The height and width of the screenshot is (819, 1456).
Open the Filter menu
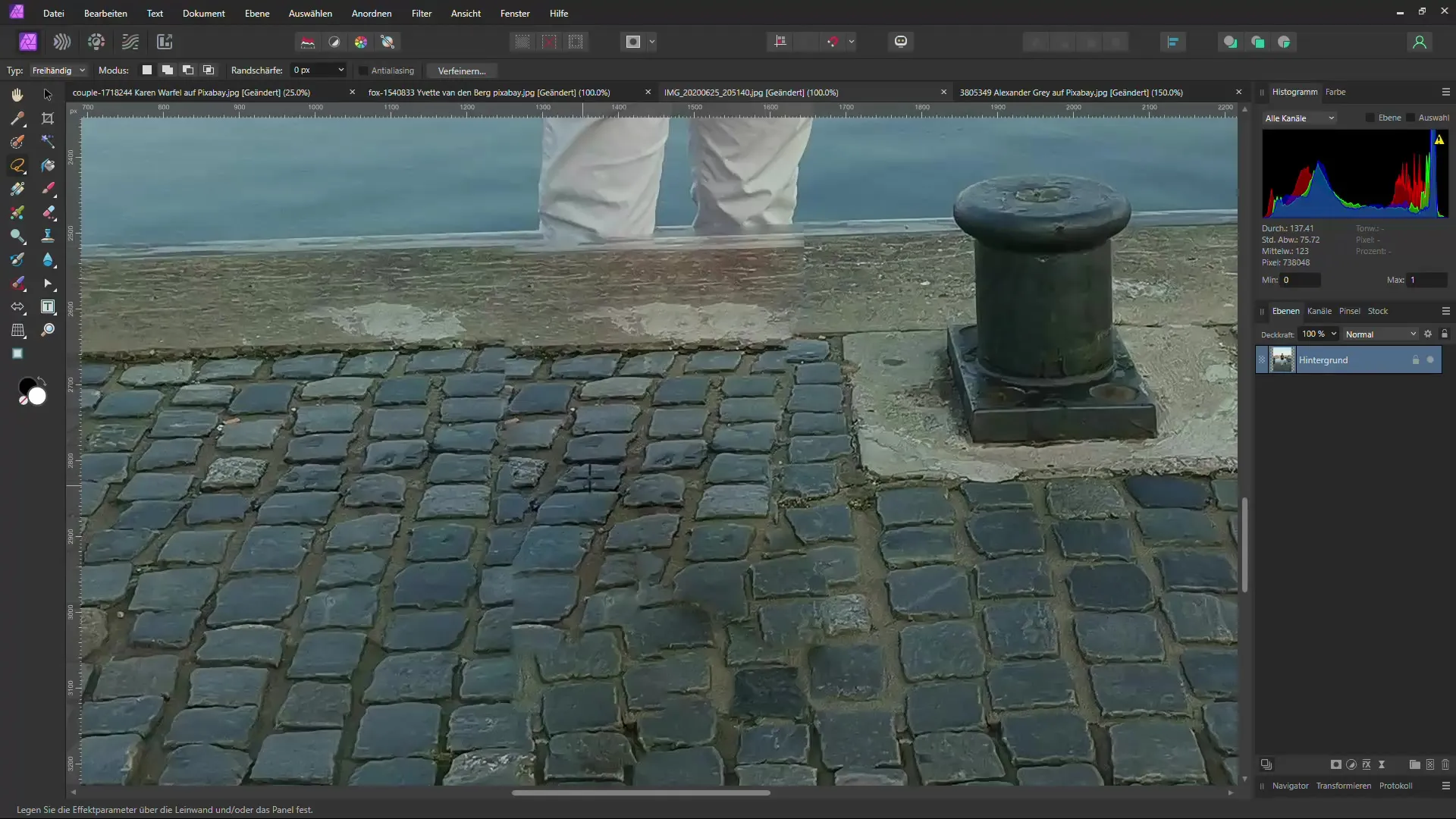click(422, 14)
